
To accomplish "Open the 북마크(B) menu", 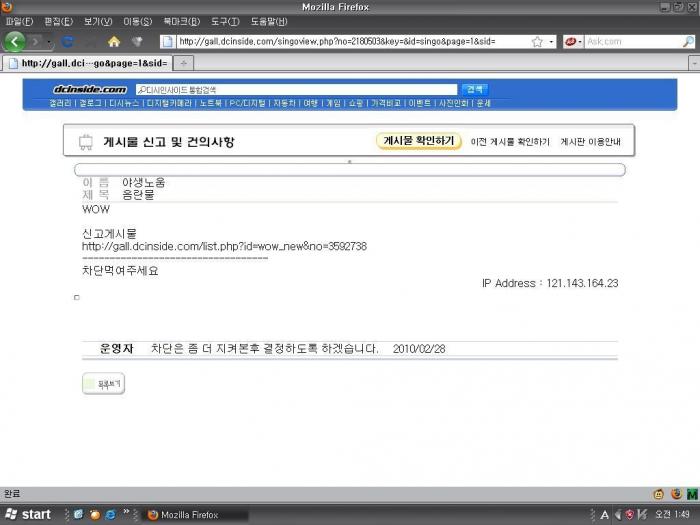I will click(x=181, y=21).
